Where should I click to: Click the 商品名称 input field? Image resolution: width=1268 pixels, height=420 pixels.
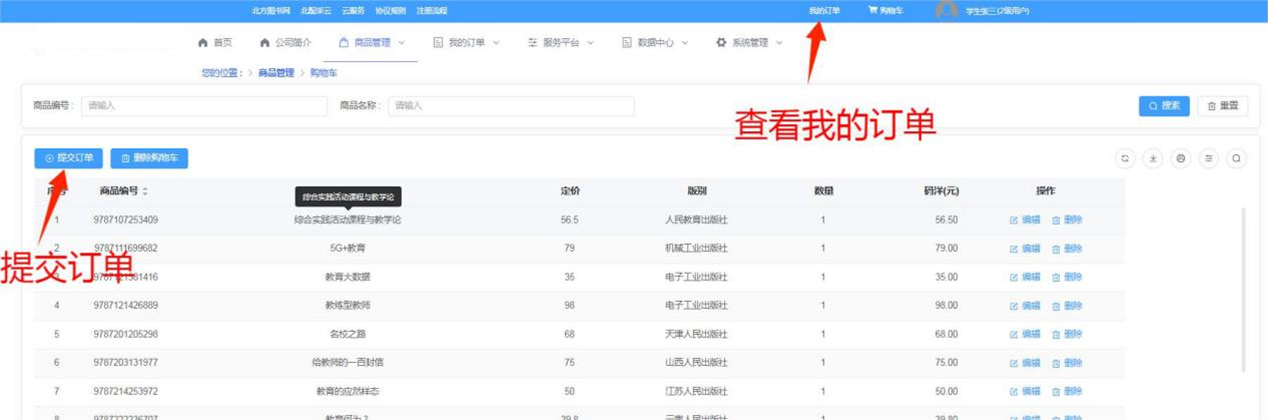click(x=511, y=106)
